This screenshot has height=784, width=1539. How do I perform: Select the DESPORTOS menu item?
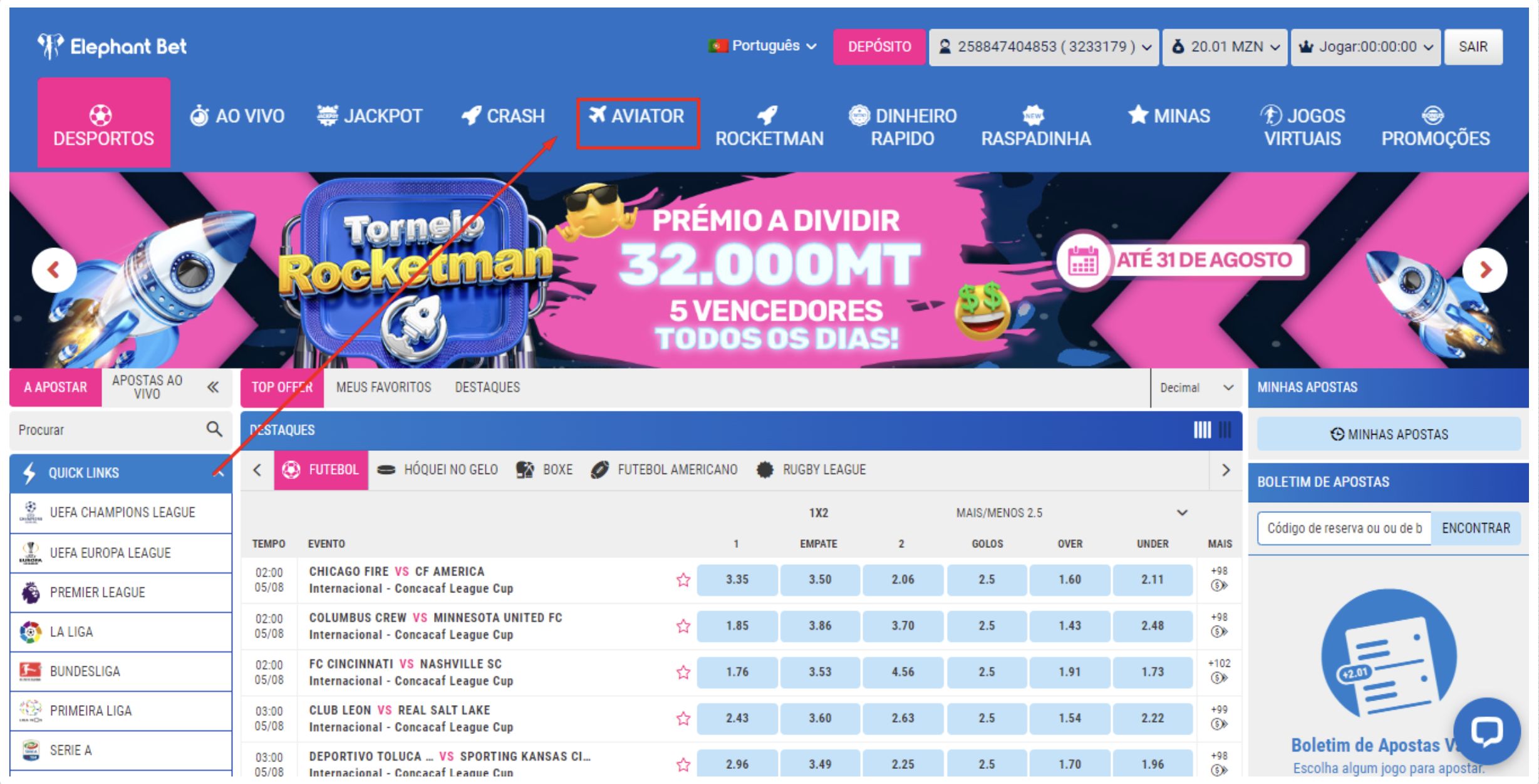click(x=104, y=123)
